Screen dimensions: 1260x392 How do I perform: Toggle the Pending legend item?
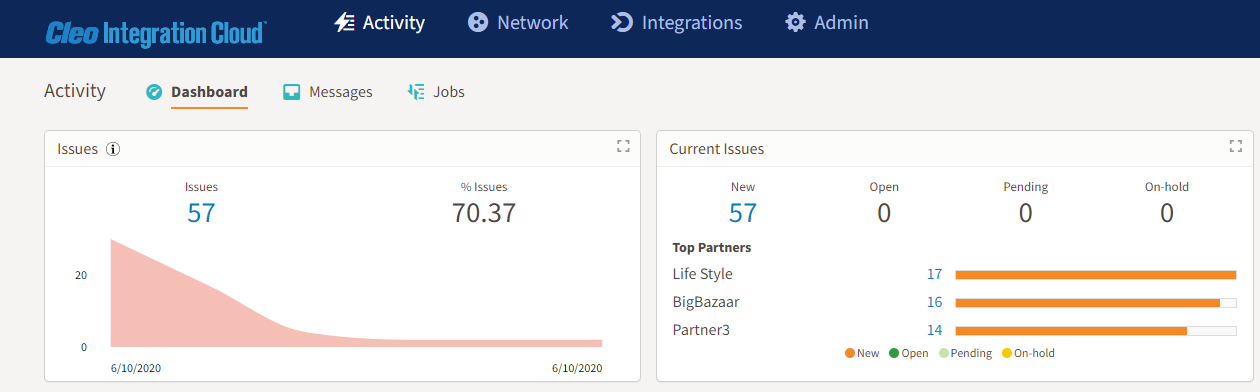coord(965,353)
